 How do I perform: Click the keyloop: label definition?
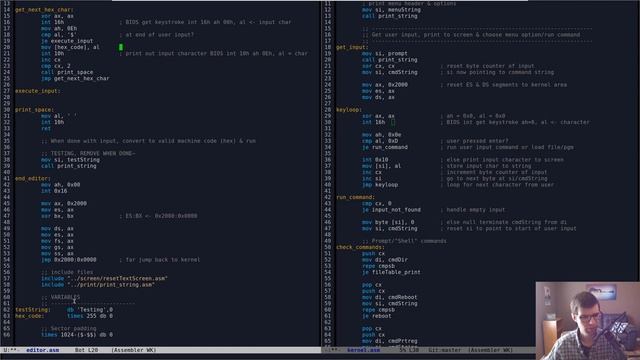click(x=349, y=110)
